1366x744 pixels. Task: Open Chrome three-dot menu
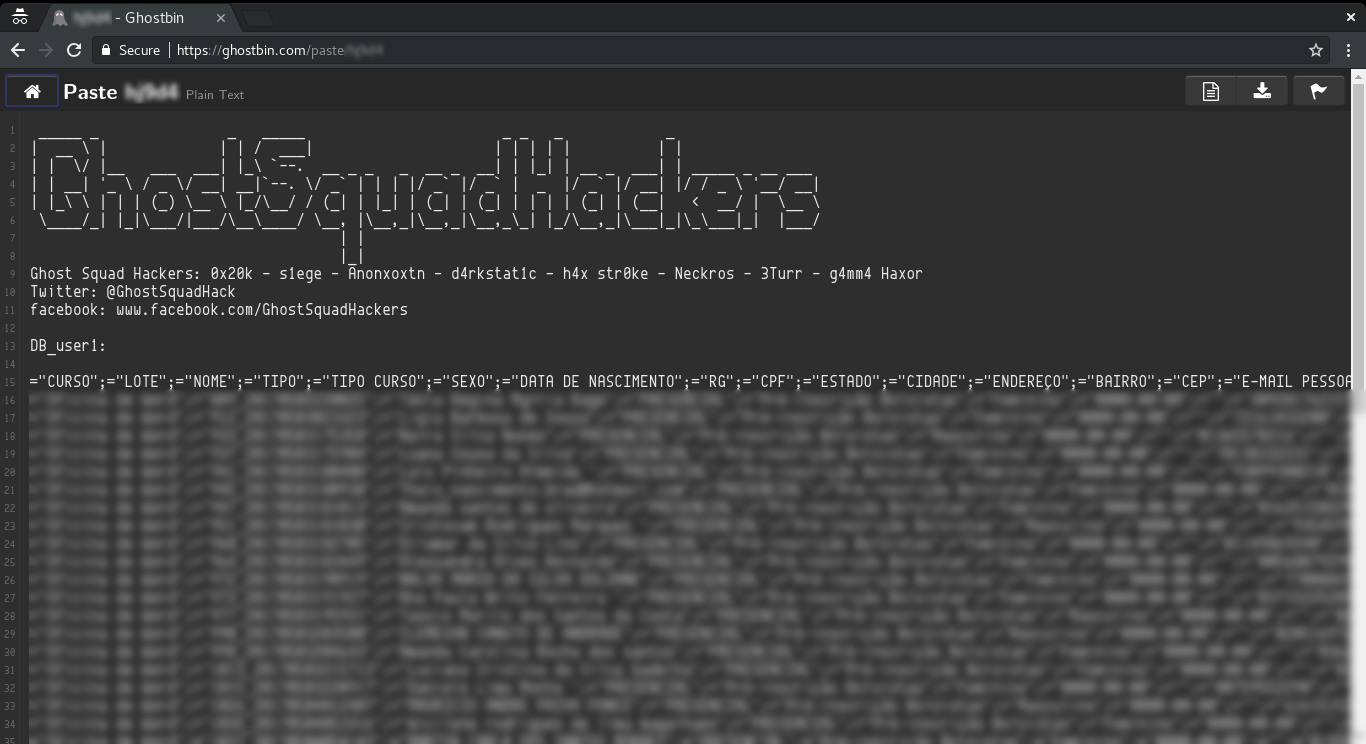click(1346, 50)
